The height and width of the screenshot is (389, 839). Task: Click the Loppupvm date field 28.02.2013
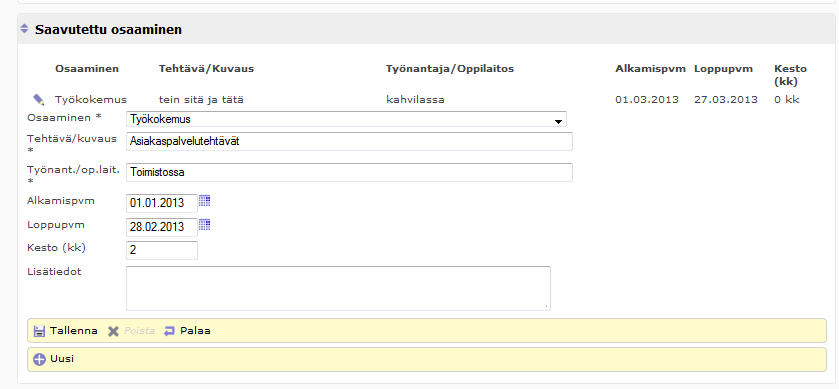click(x=162, y=227)
